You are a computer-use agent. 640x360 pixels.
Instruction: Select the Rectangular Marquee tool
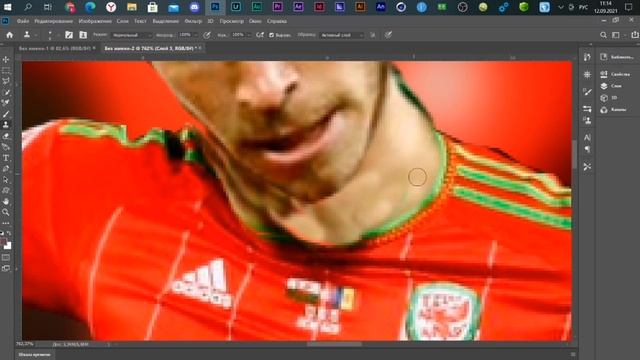pyautogui.click(x=6, y=70)
